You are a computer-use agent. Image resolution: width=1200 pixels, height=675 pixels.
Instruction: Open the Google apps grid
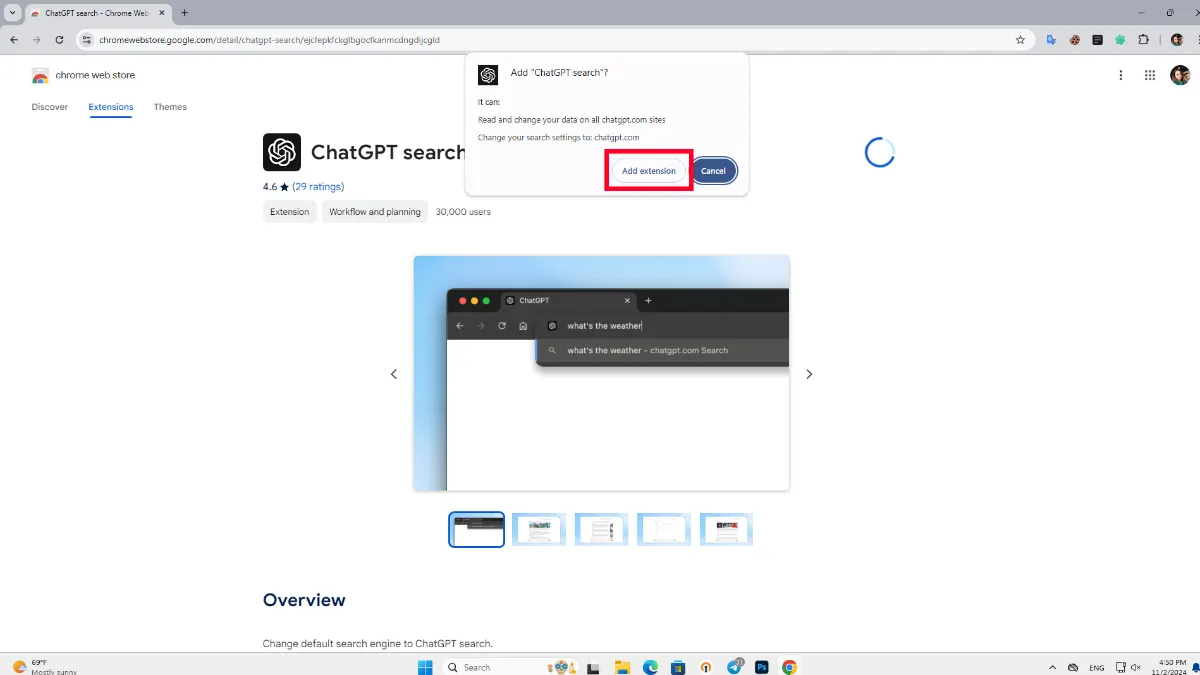pos(1150,75)
